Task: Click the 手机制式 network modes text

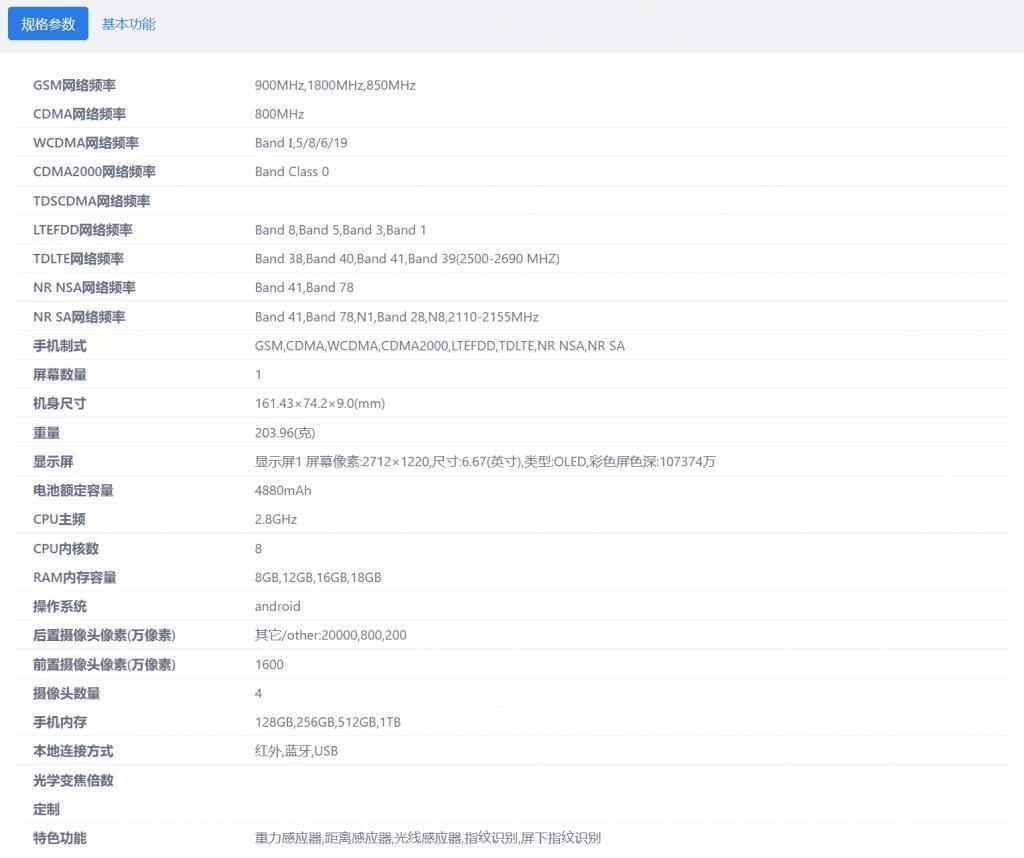Action: coord(439,345)
